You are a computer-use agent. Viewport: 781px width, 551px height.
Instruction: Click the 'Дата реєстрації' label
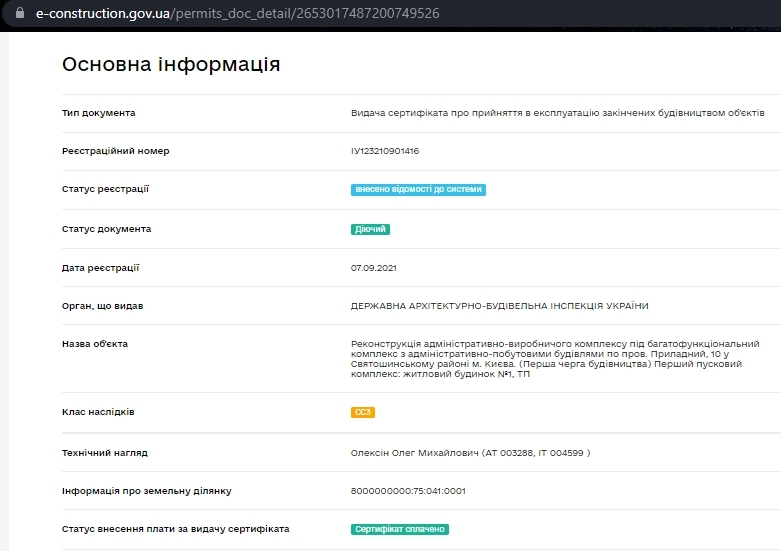click(x=100, y=268)
